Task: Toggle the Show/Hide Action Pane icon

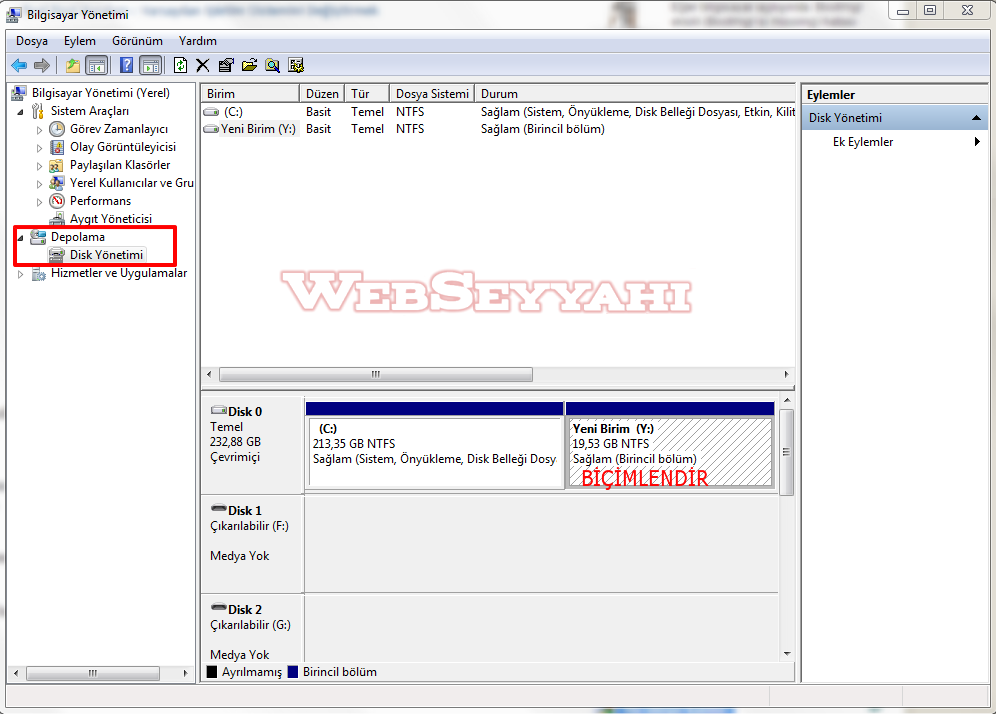Action: point(151,65)
